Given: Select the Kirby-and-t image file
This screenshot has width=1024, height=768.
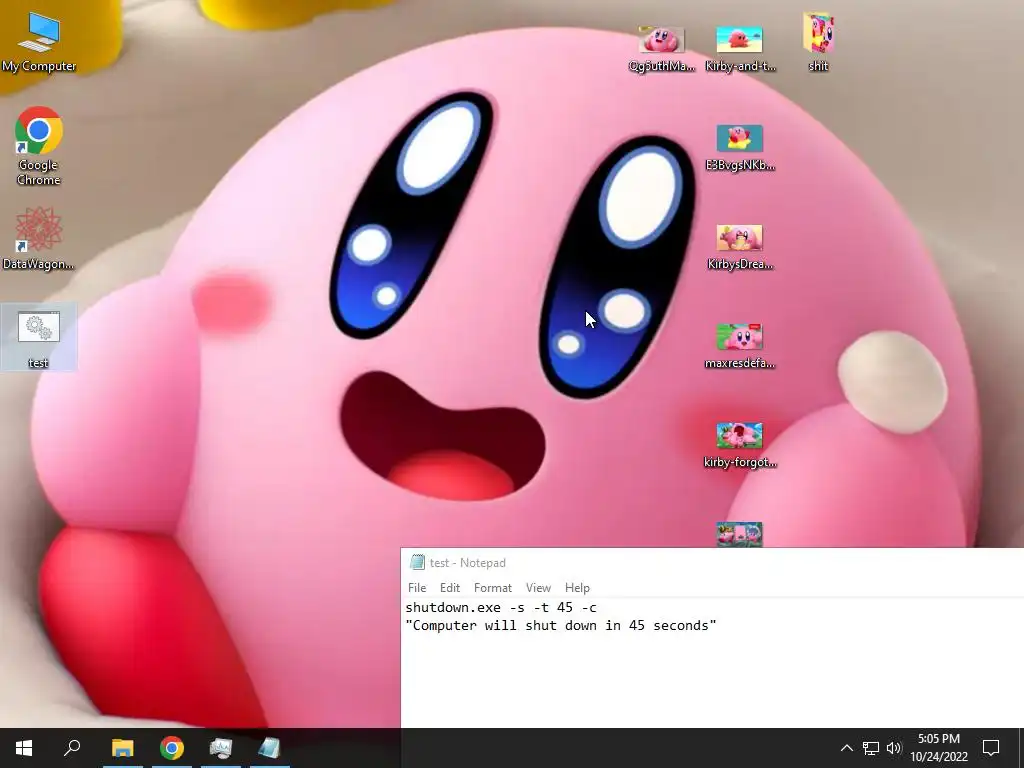Looking at the screenshot, I should (740, 49).
